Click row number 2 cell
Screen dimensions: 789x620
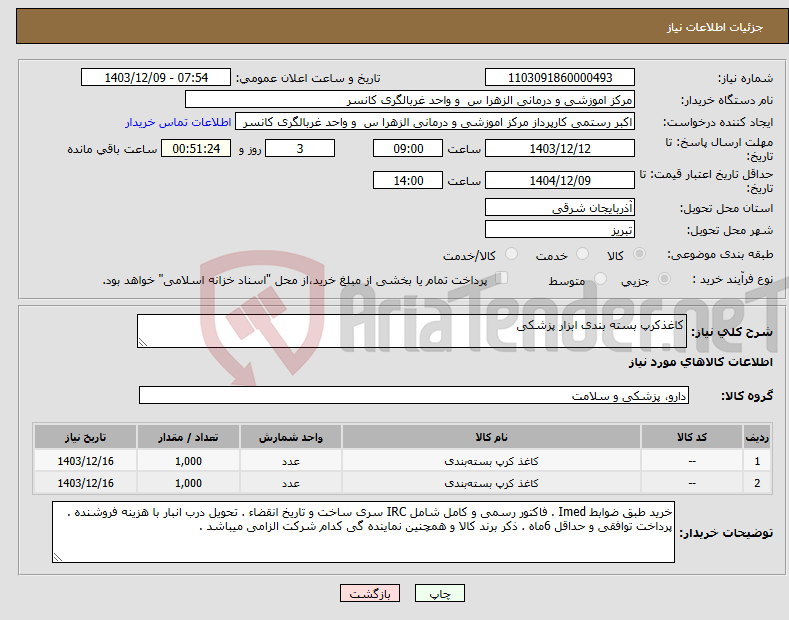click(x=757, y=483)
